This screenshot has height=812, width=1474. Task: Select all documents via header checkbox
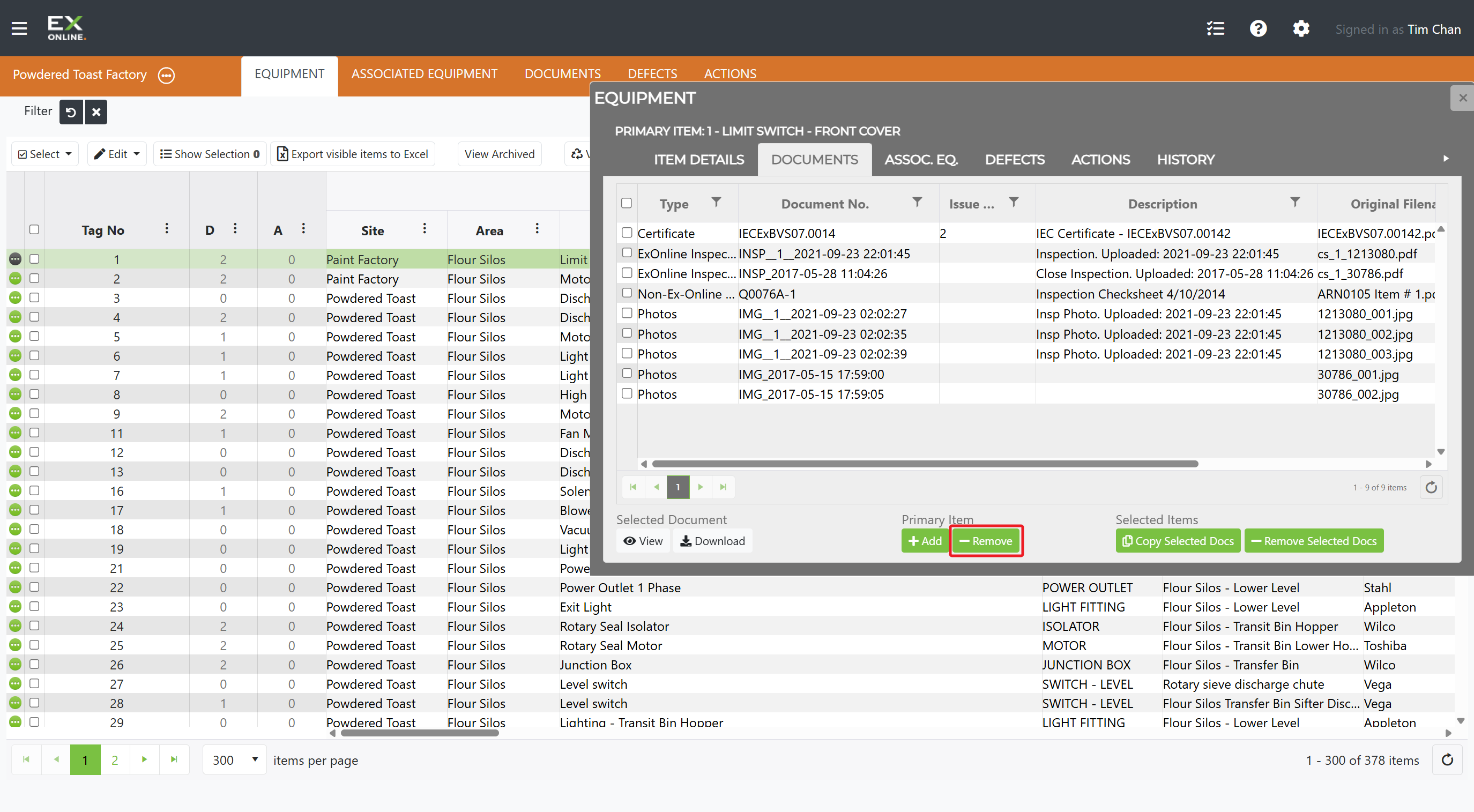tap(627, 203)
